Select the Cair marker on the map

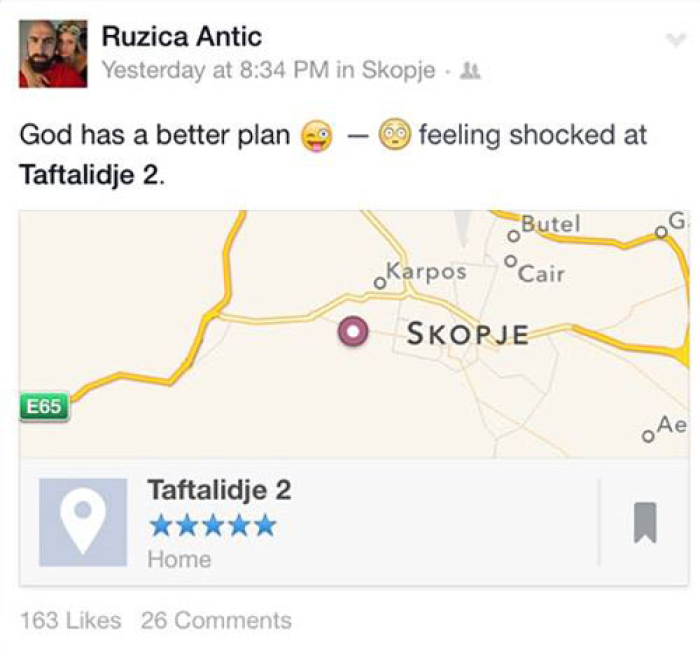pos(511,262)
